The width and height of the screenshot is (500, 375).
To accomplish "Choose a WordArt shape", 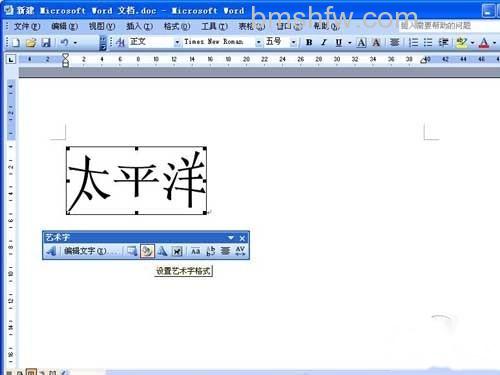I will [162, 251].
